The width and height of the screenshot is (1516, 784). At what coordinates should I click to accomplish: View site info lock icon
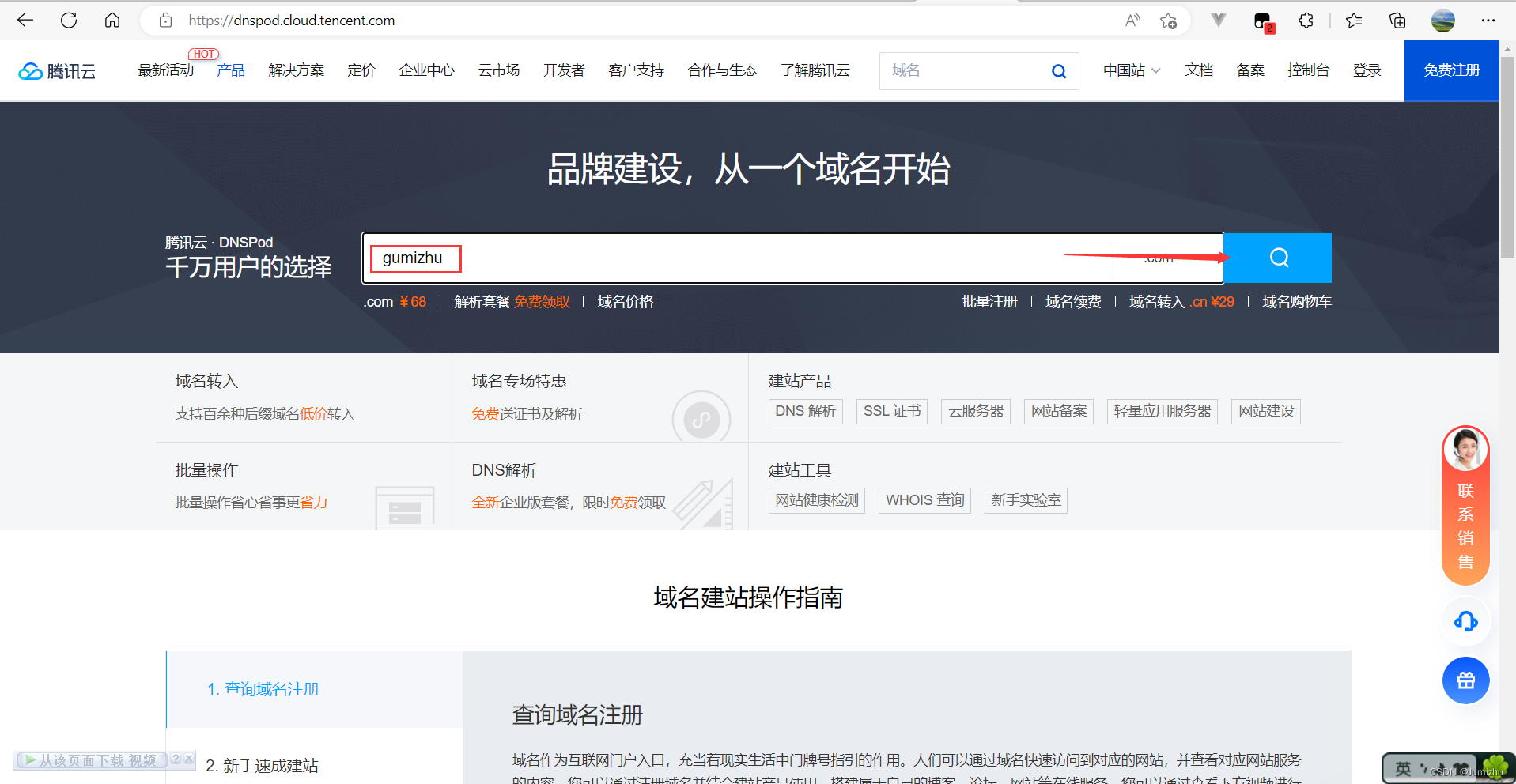pos(165,21)
